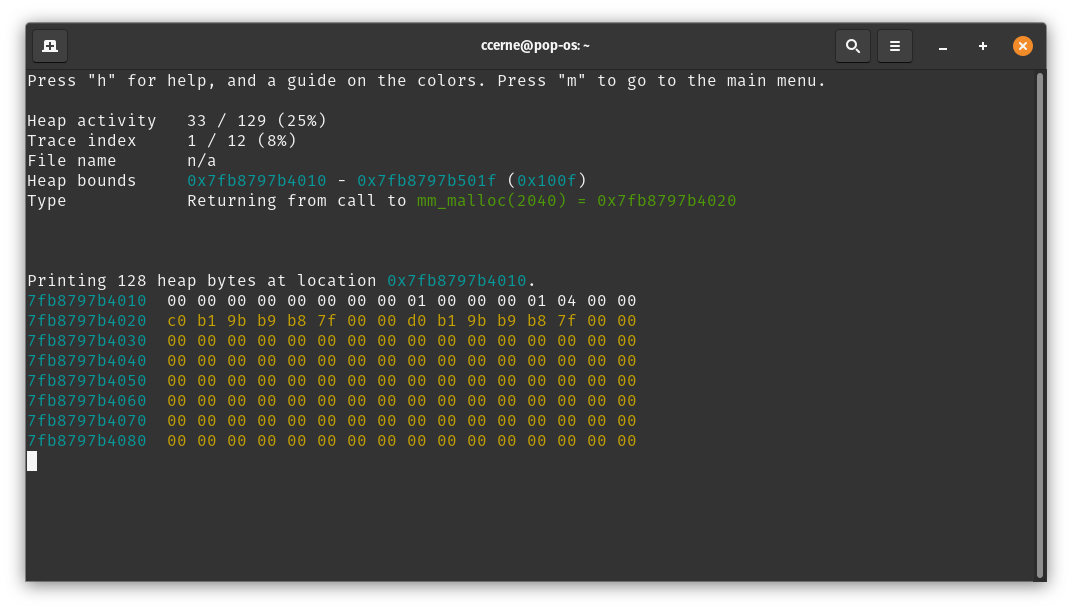Open the terminal search

point(853,46)
